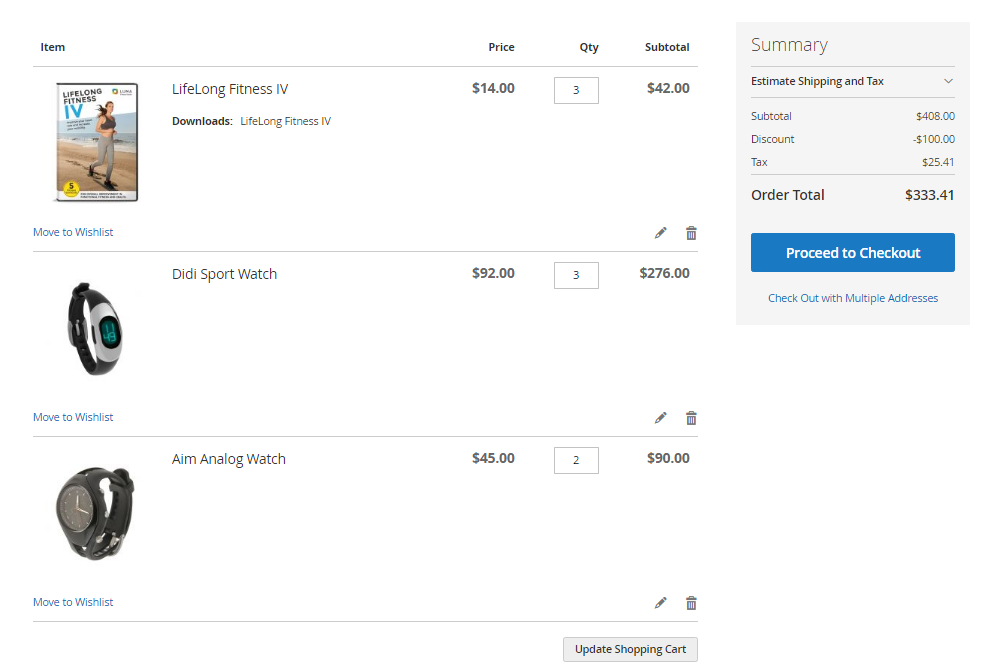Click quantity box for Didi Sport Watch
This screenshot has width=993, height=667.
coord(576,275)
